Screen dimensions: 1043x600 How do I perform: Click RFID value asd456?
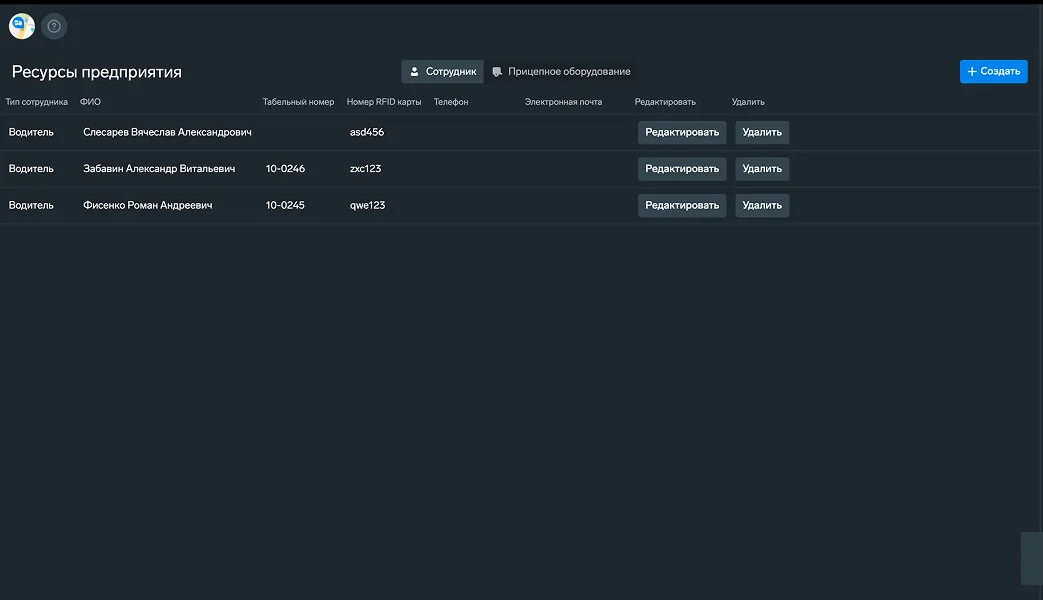point(367,132)
